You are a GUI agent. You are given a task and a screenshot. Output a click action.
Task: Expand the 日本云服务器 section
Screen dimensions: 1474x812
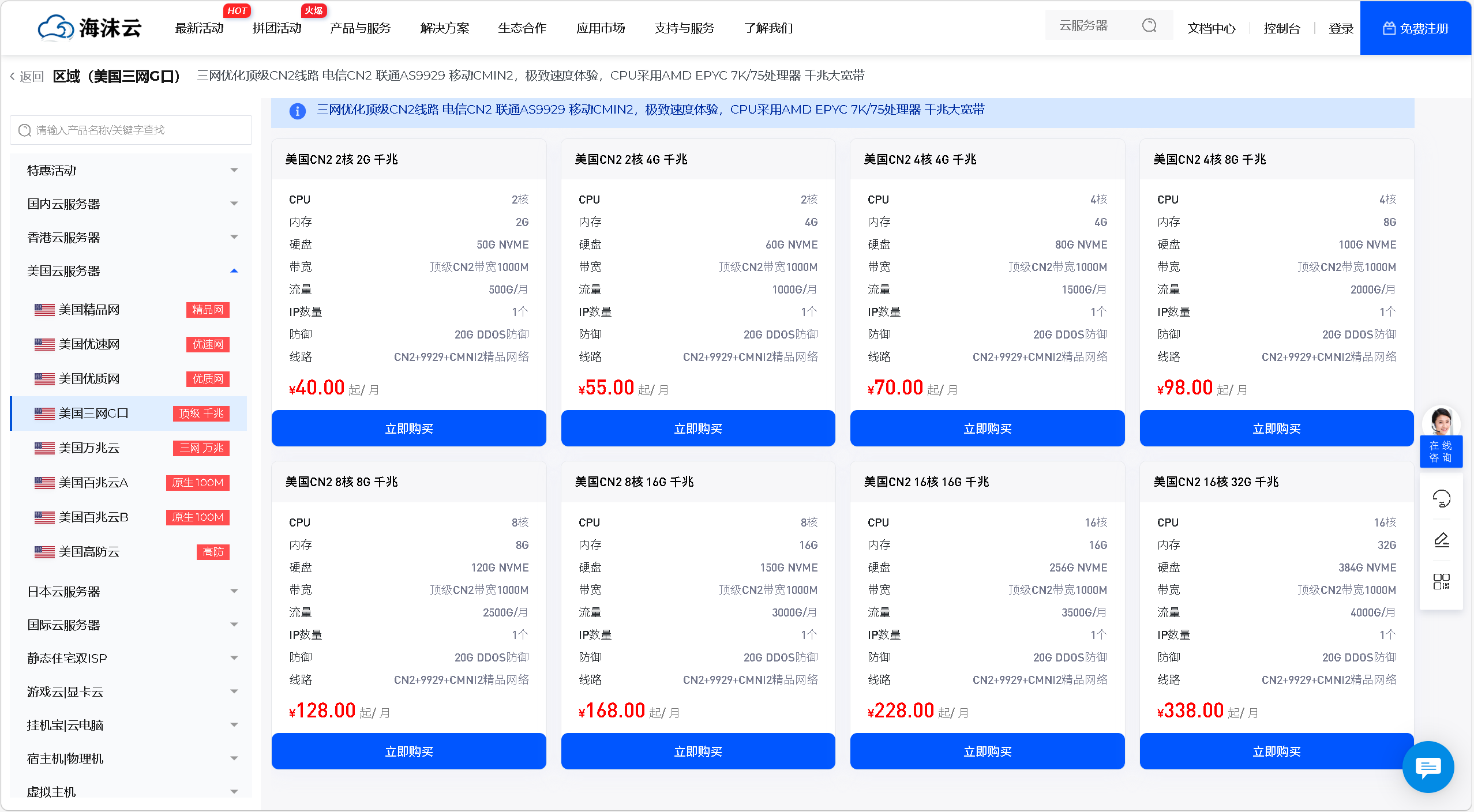[131, 591]
